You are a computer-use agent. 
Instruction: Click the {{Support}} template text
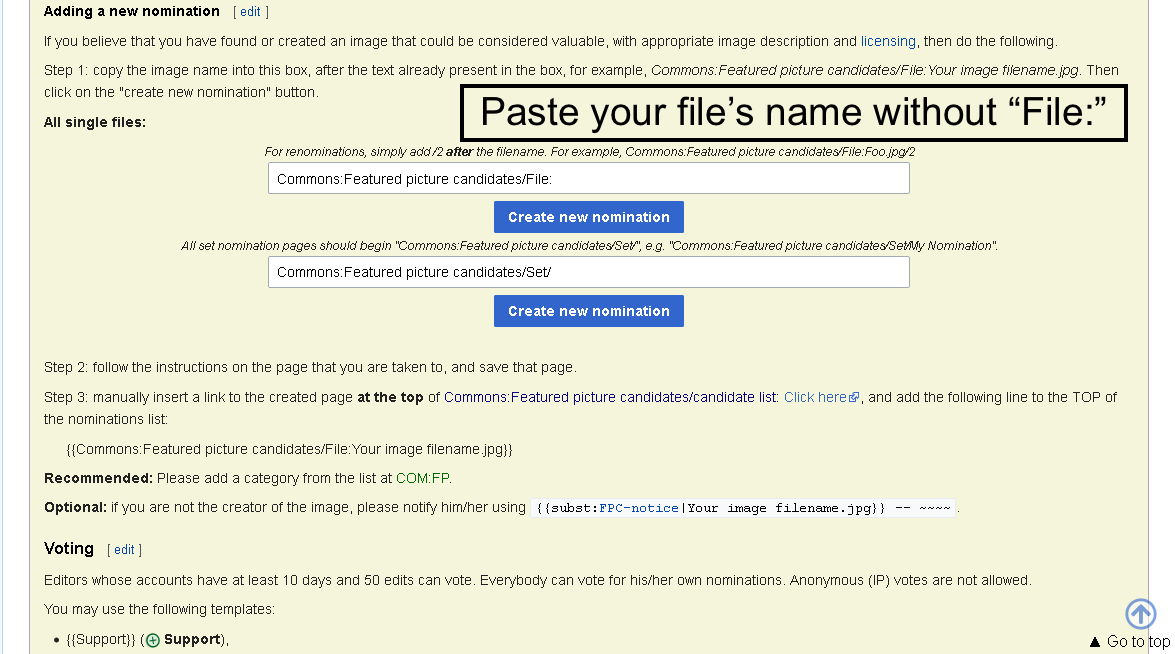[101, 640]
